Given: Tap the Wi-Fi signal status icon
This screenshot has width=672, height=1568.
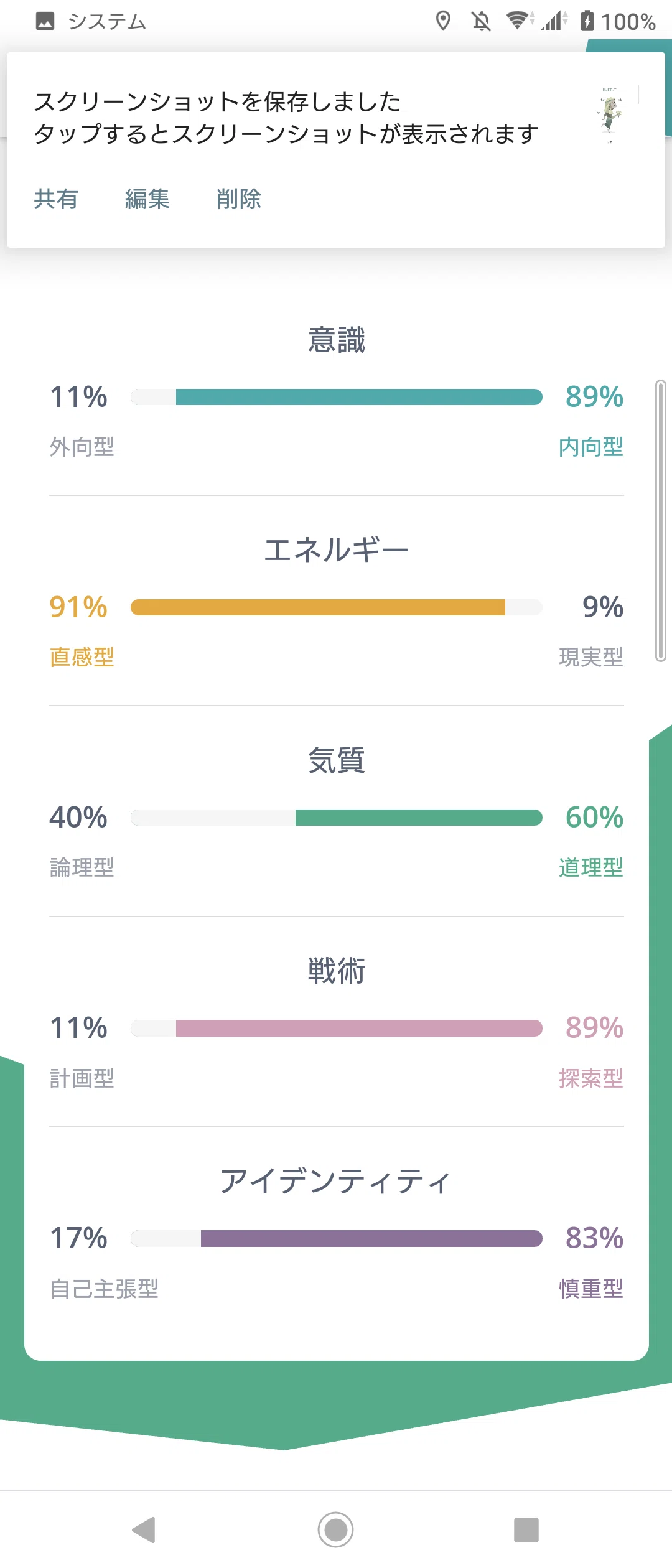Looking at the screenshot, I should (x=518, y=21).
